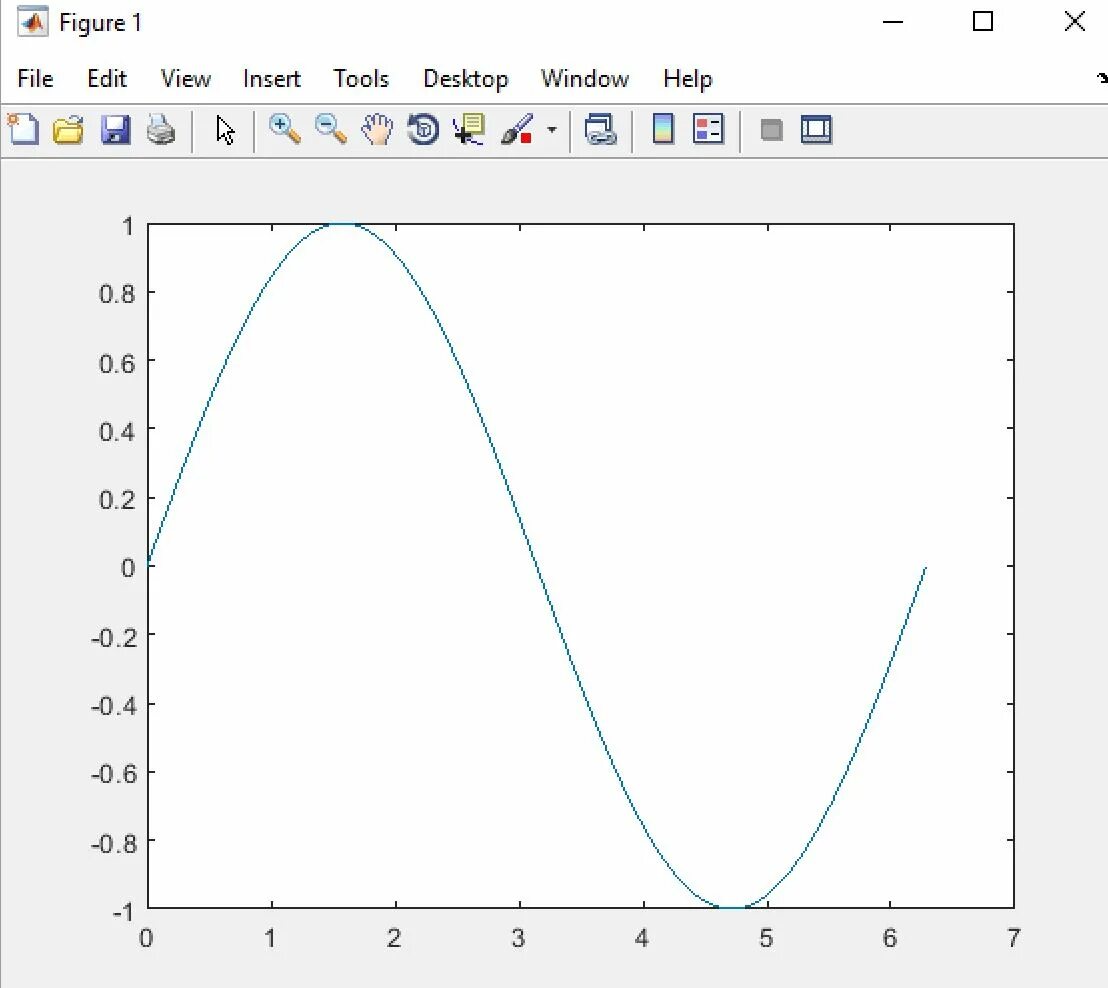Click the sine curve peak near y=1
1108x988 pixels.
pos(341,225)
